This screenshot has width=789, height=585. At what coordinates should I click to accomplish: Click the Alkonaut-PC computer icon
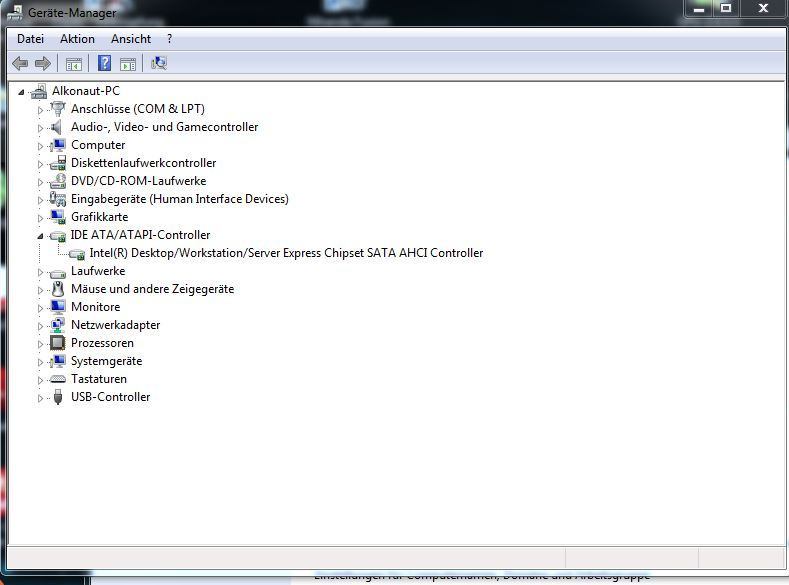pyautogui.click(x=39, y=91)
